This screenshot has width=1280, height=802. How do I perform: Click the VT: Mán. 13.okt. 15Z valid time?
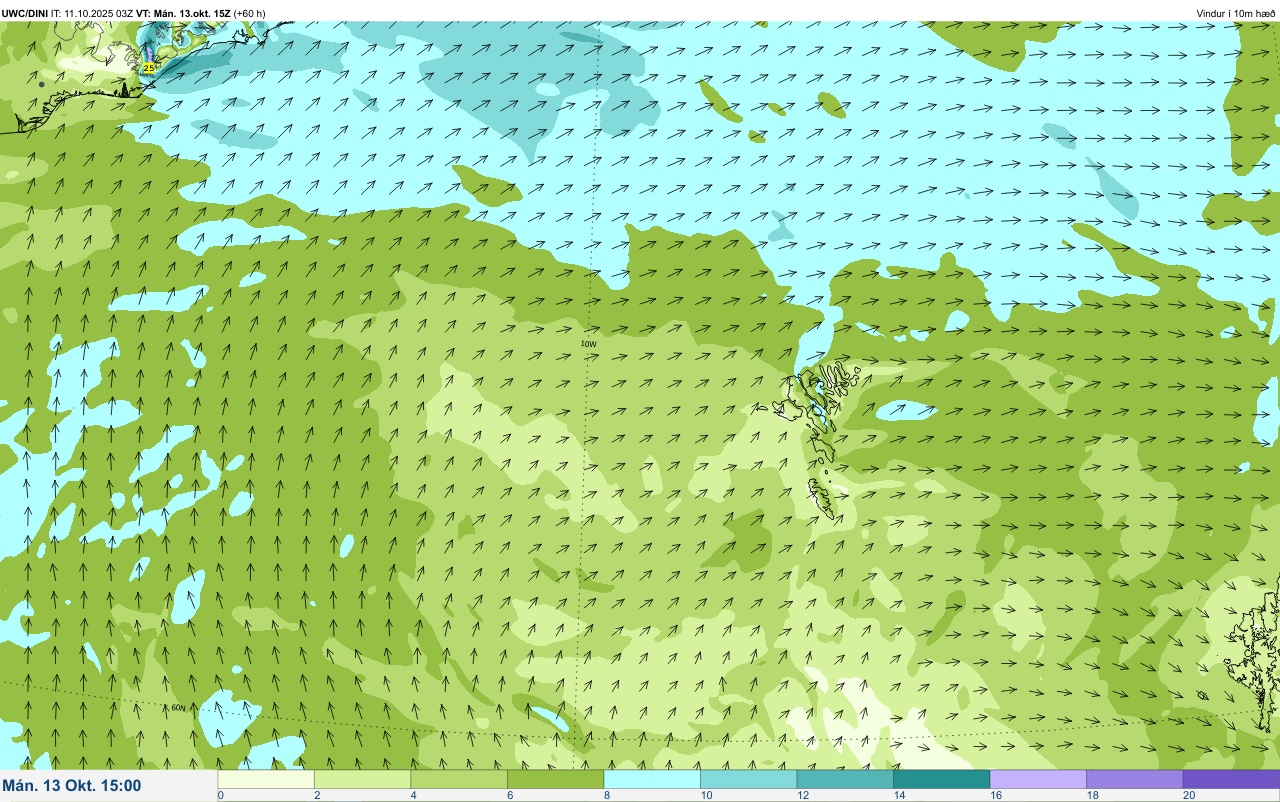(x=183, y=13)
